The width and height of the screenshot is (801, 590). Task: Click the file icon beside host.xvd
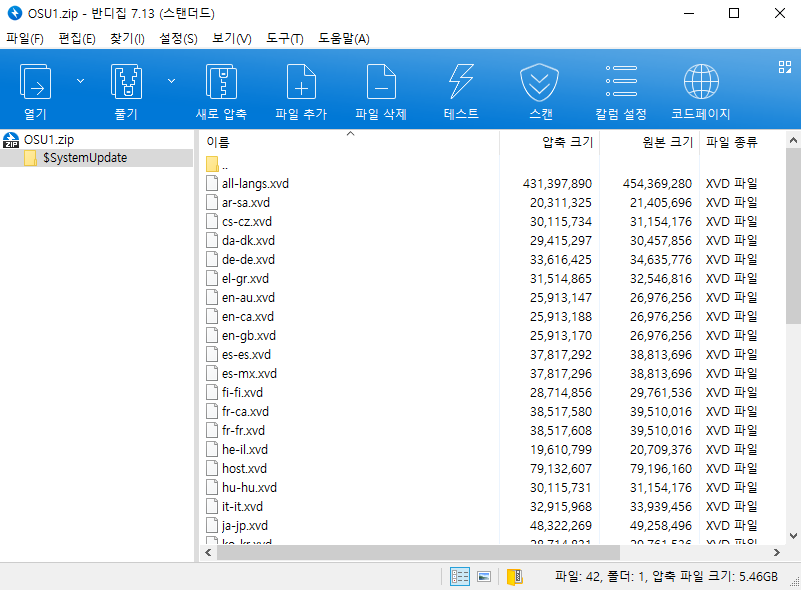211,468
